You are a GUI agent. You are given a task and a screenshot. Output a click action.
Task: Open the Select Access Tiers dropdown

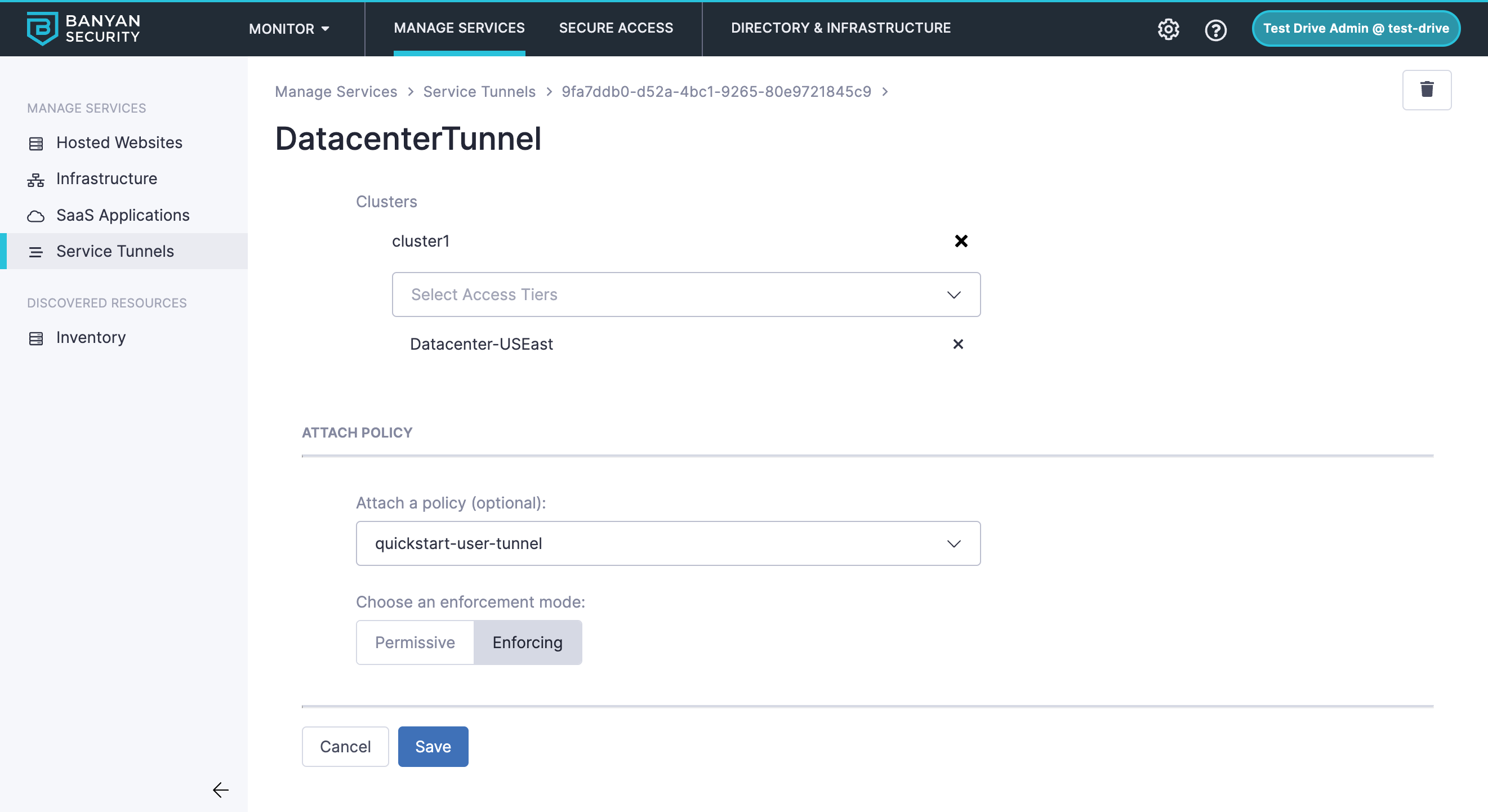point(685,295)
